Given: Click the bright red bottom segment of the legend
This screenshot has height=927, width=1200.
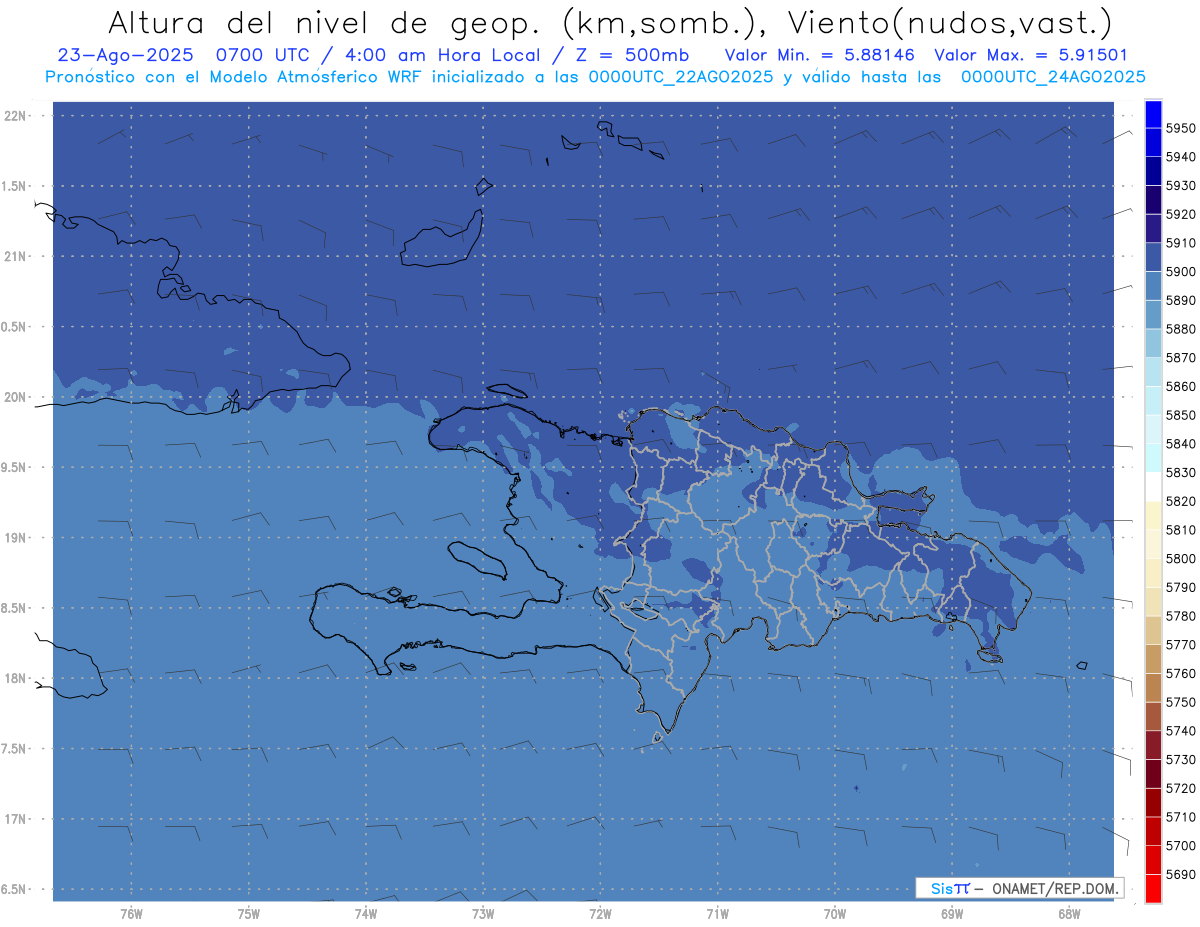Looking at the screenshot, I should pyautogui.click(x=1153, y=888).
